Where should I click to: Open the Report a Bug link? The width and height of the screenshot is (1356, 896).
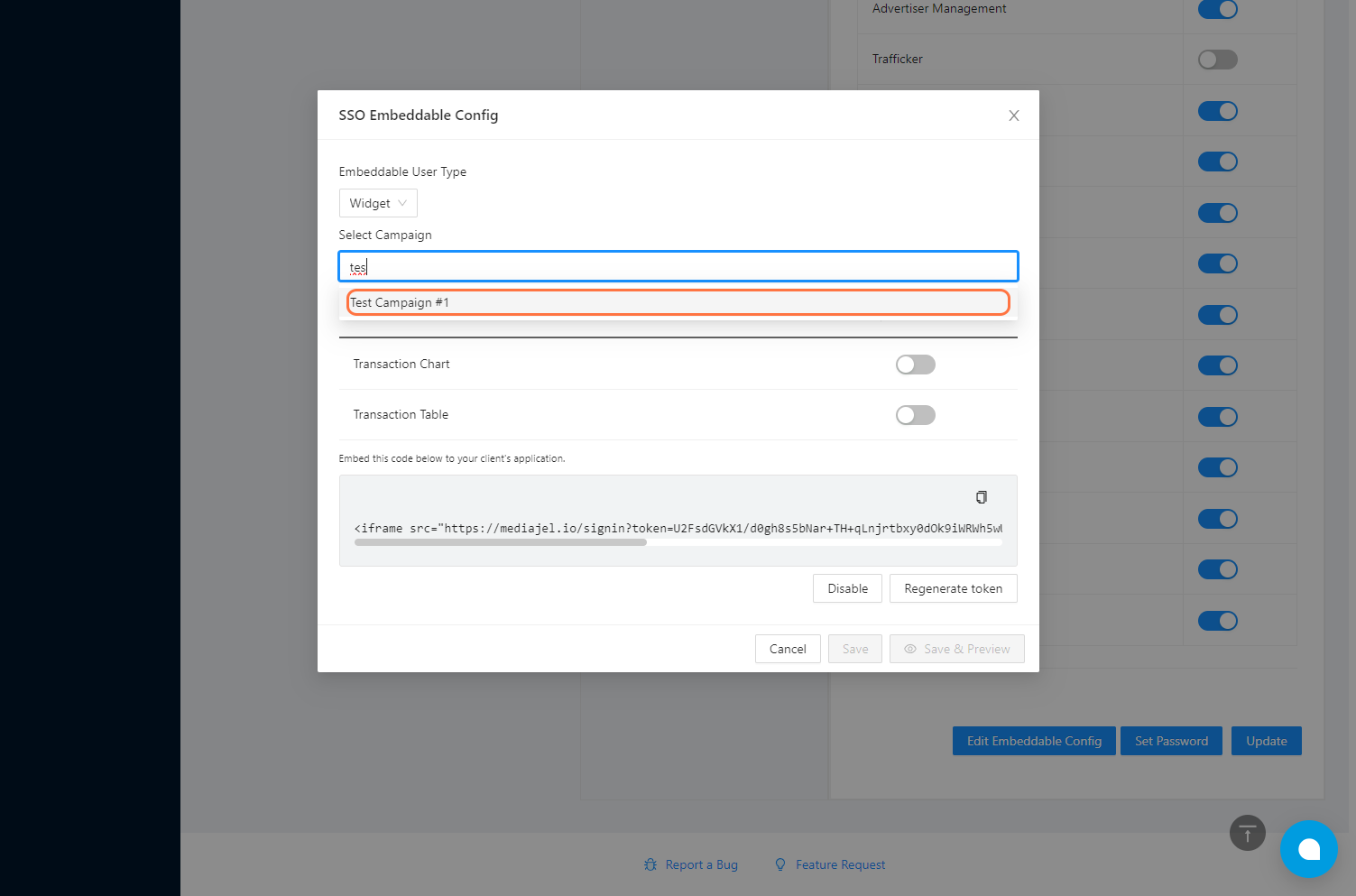[x=701, y=864]
